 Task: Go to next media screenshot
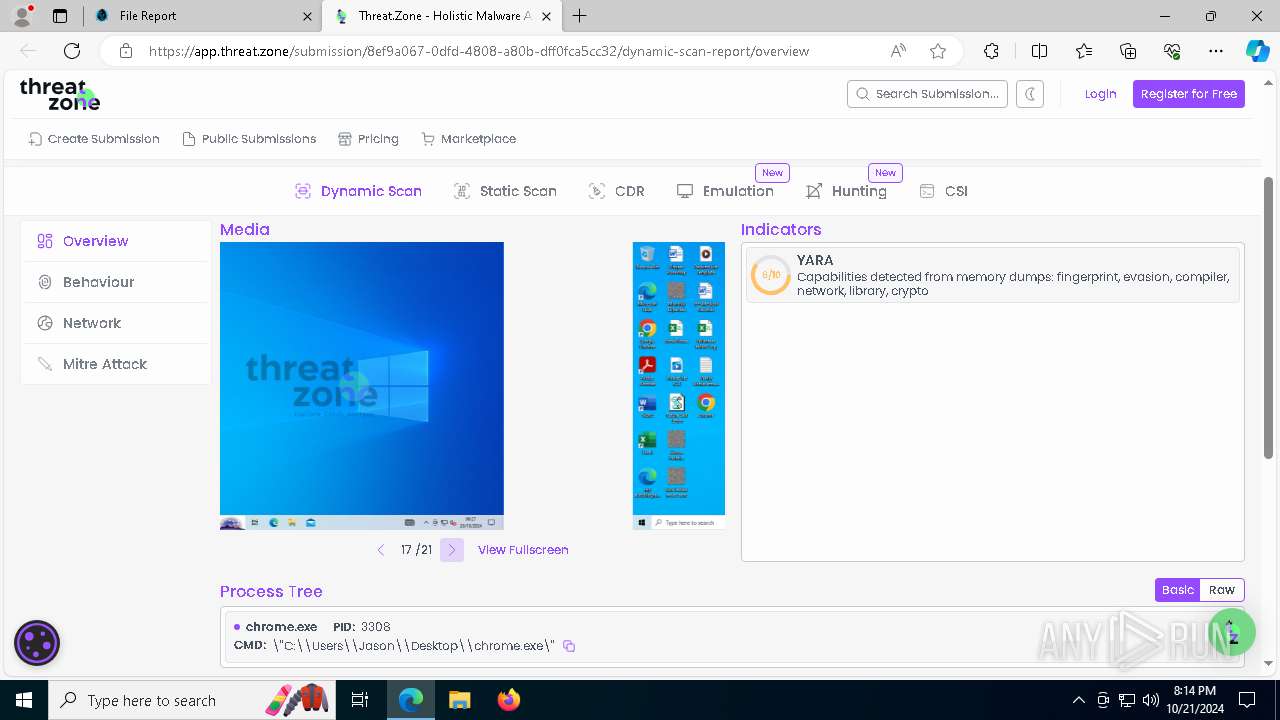coord(452,550)
